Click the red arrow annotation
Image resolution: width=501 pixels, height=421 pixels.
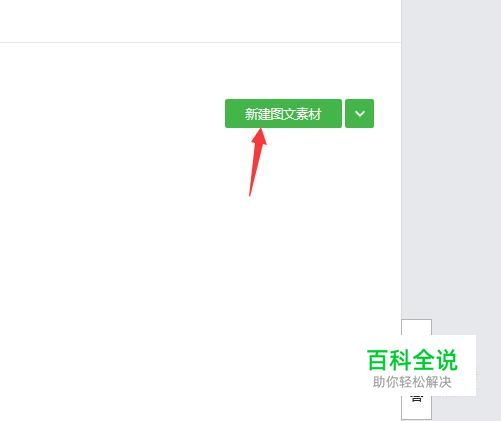pos(257,162)
